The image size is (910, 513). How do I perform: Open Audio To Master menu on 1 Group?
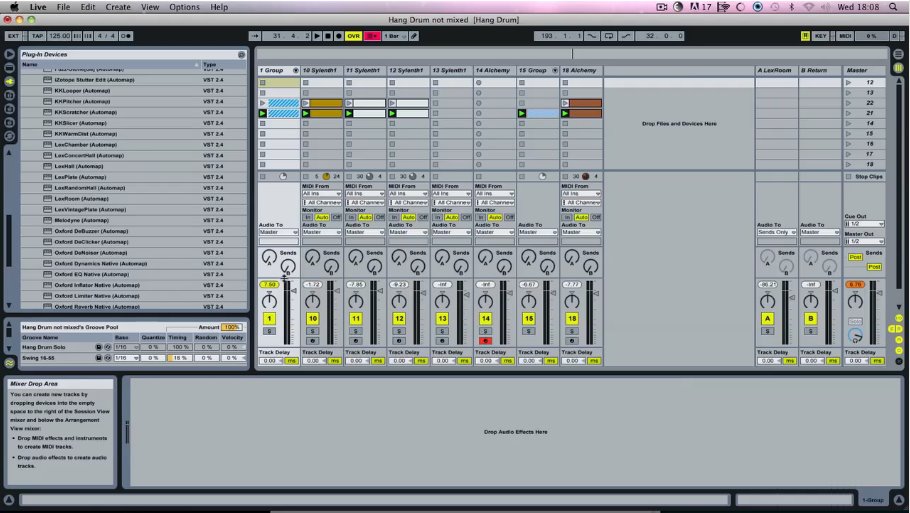278,232
